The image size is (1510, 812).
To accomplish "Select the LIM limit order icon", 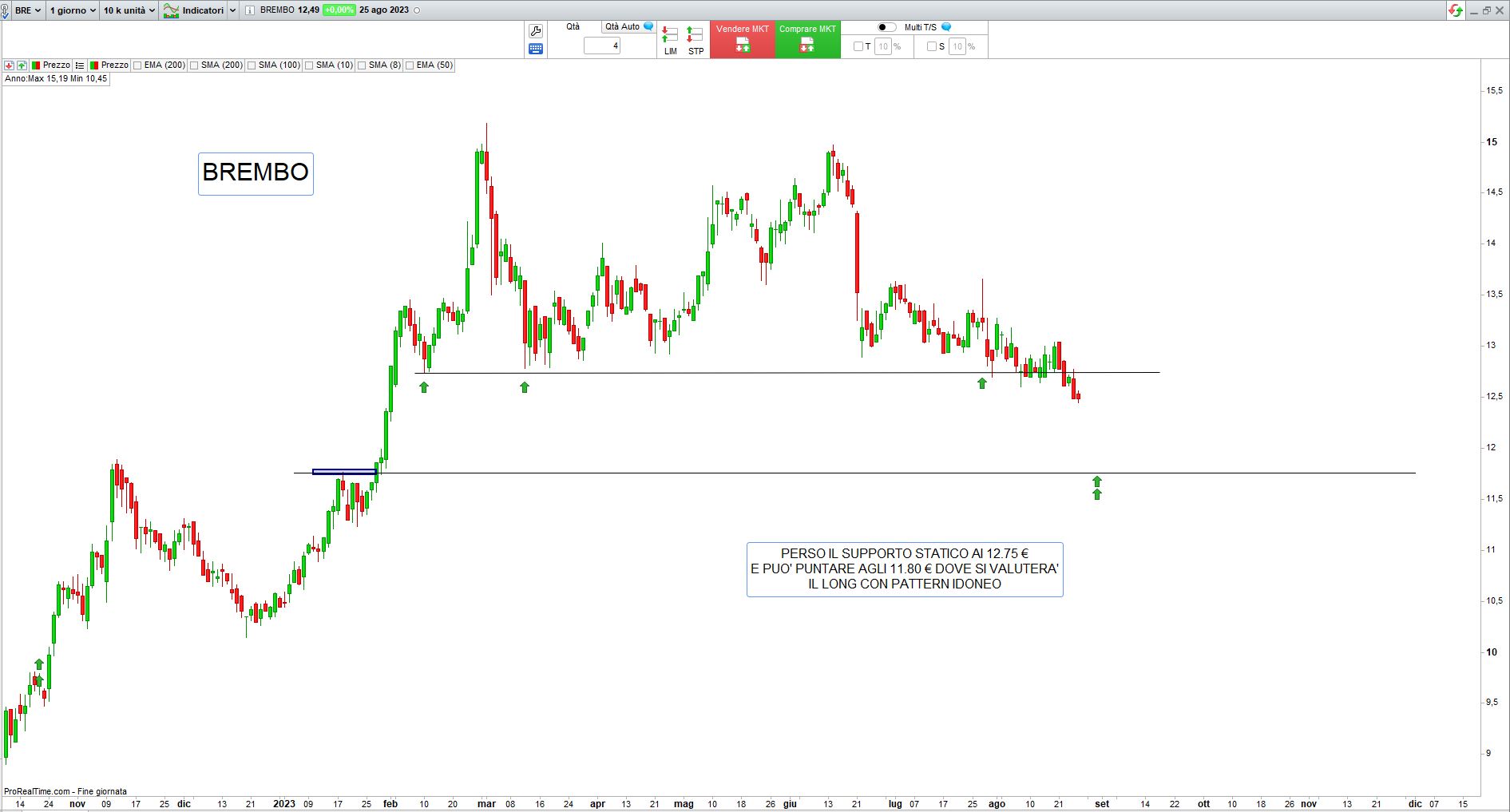I will point(670,41).
